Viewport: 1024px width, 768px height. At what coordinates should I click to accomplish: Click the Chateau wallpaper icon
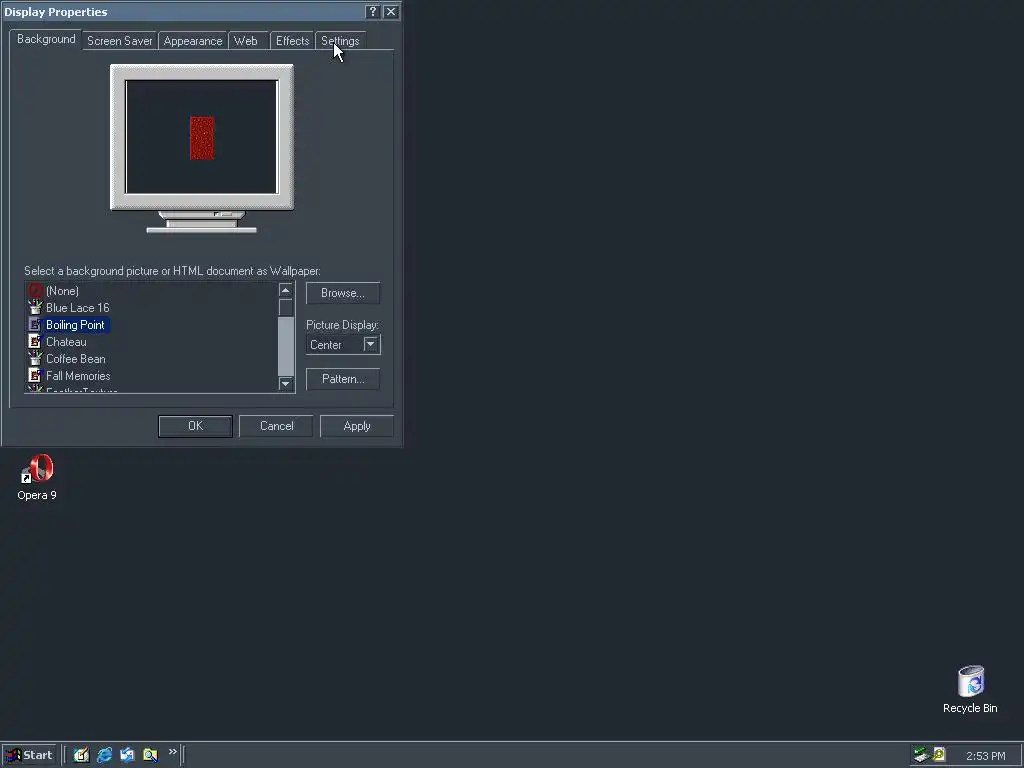pos(35,342)
